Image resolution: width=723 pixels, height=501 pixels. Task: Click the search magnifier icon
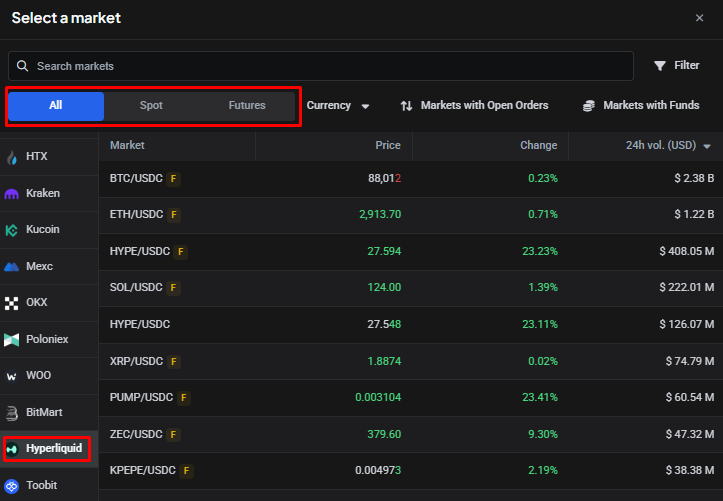(x=22, y=66)
